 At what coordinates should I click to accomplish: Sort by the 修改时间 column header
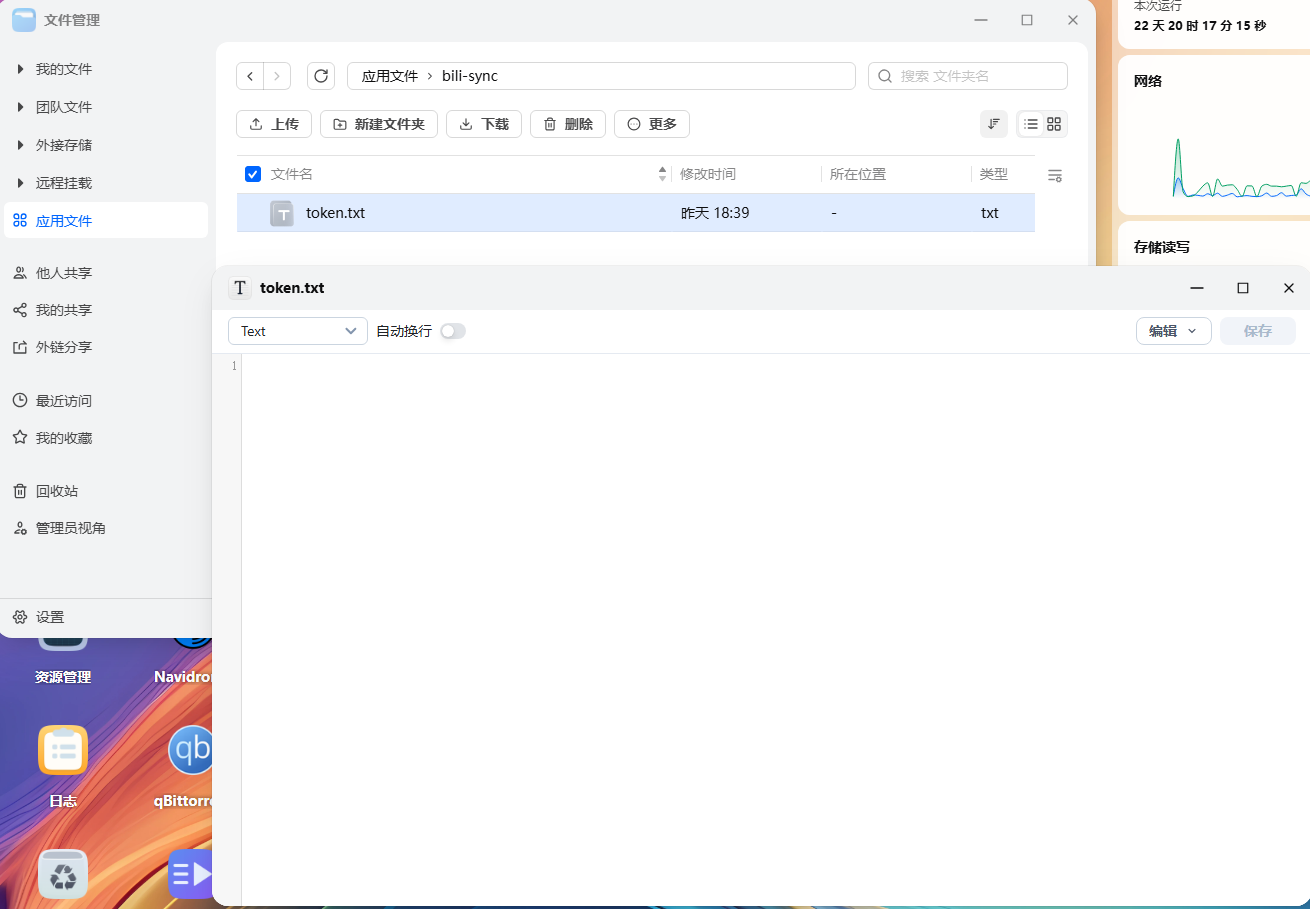[x=708, y=174]
